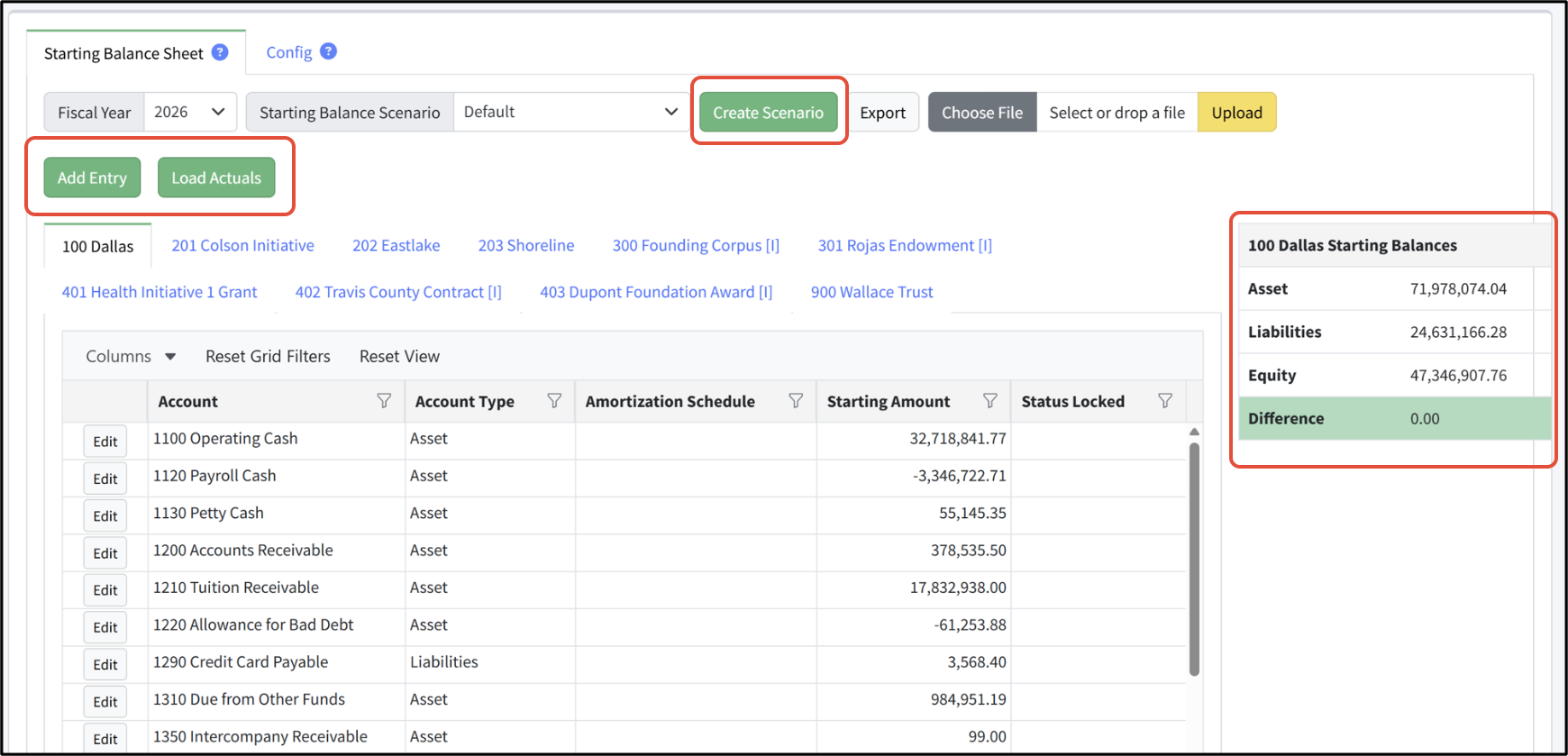1568x756 pixels.
Task: Click the Status Locked column header
Action: pos(1072,401)
